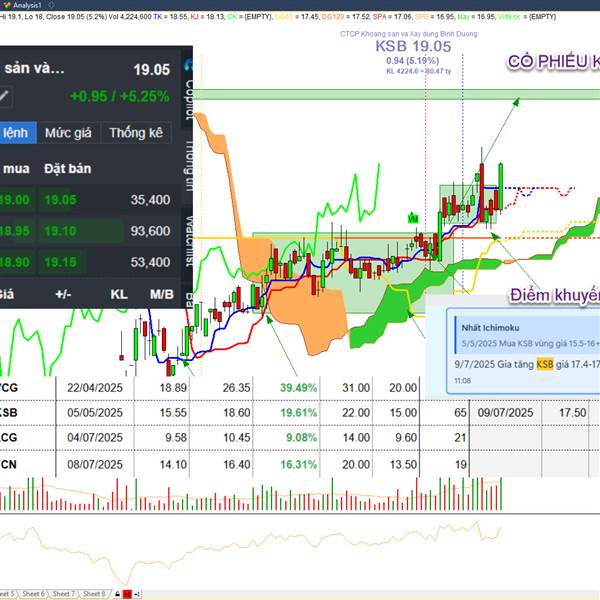Click ask volume 53,400

pyautogui.click(x=150, y=262)
